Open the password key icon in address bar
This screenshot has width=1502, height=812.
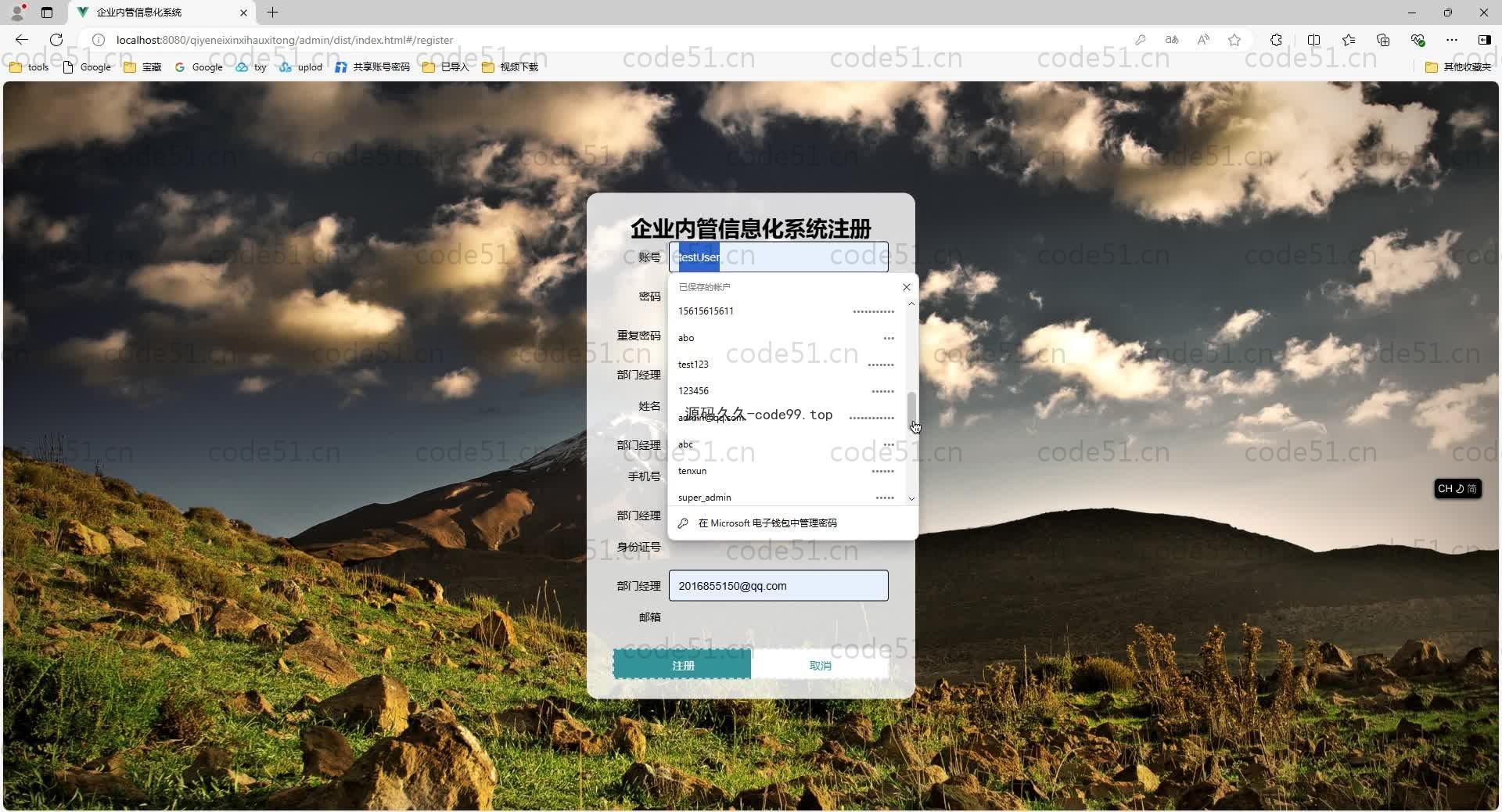1141,40
